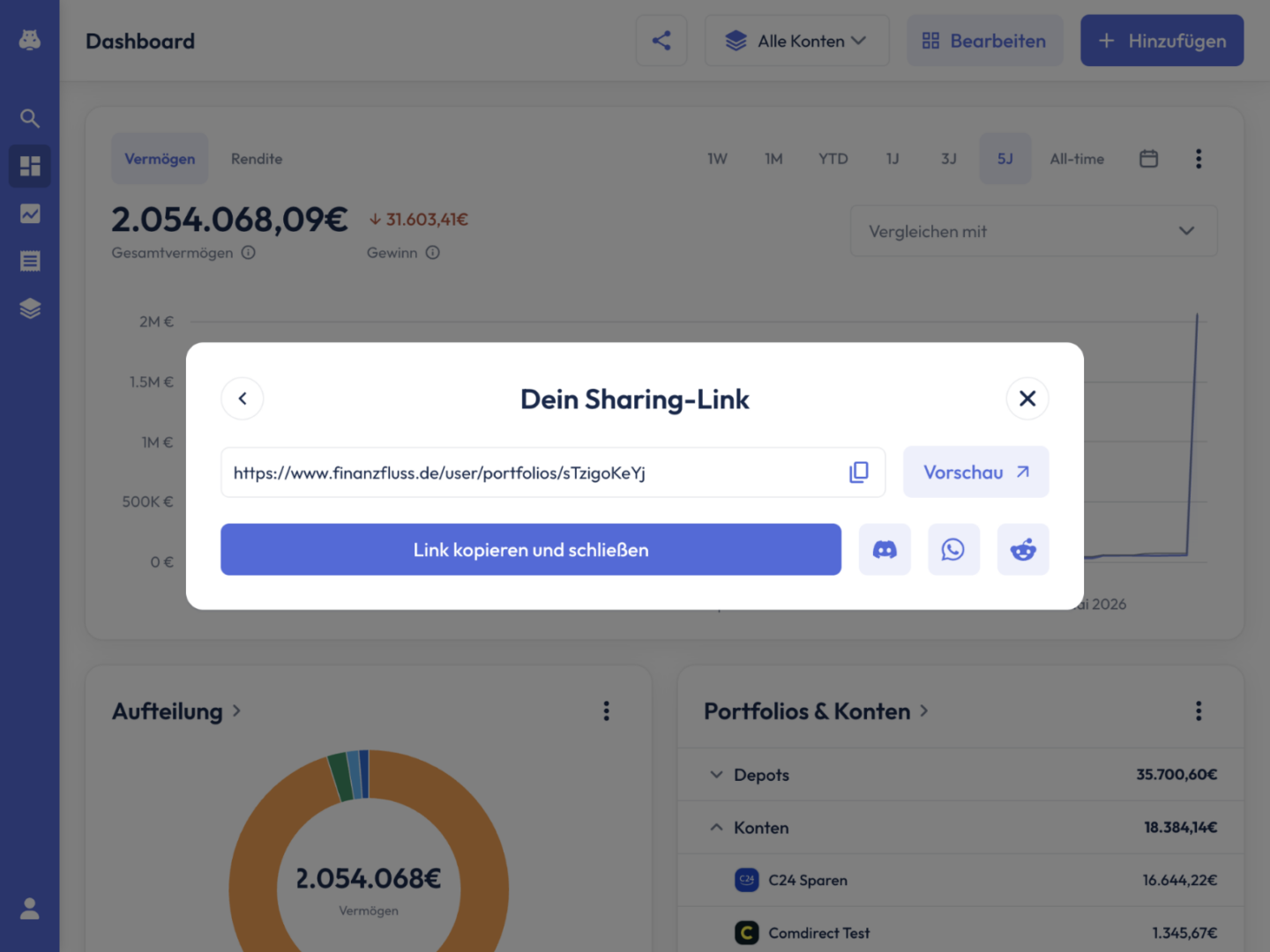Click the total 2.054.068,09€ figure
1270x952 pixels.
229,219
